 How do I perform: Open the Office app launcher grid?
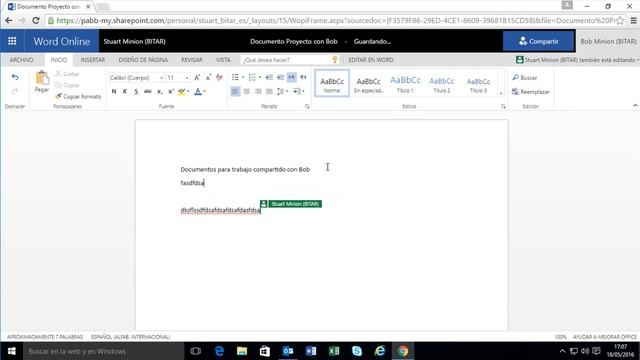[12, 41]
